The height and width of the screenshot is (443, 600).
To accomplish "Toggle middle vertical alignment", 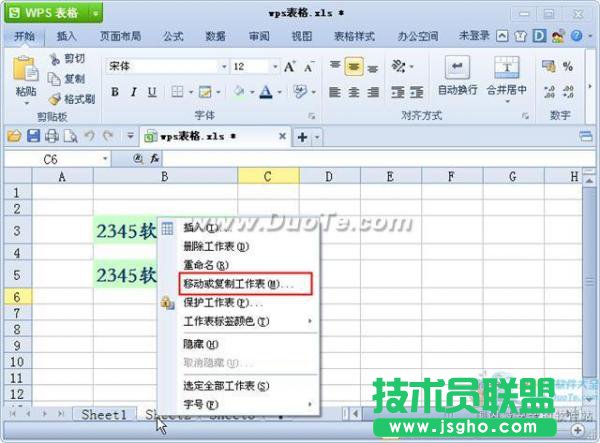I will pyautogui.click(x=354, y=67).
